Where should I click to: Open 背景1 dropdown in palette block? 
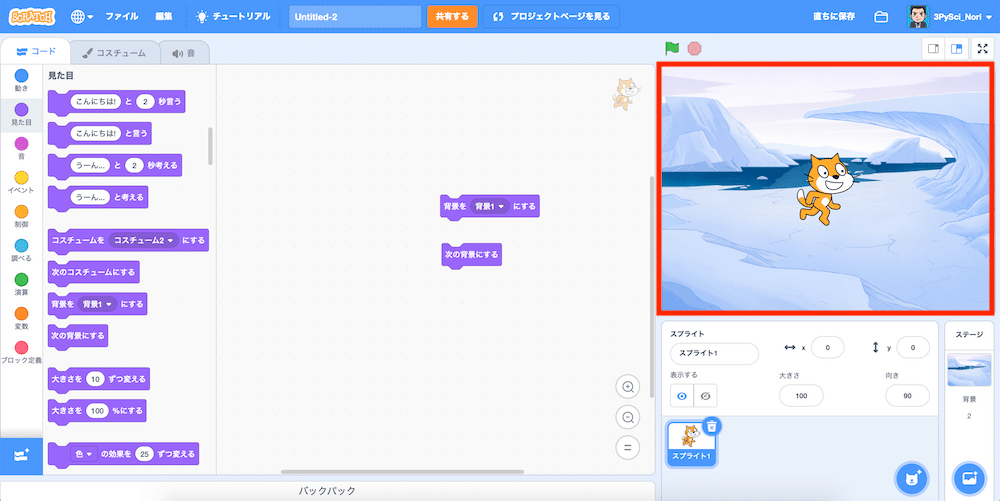[x=98, y=304]
